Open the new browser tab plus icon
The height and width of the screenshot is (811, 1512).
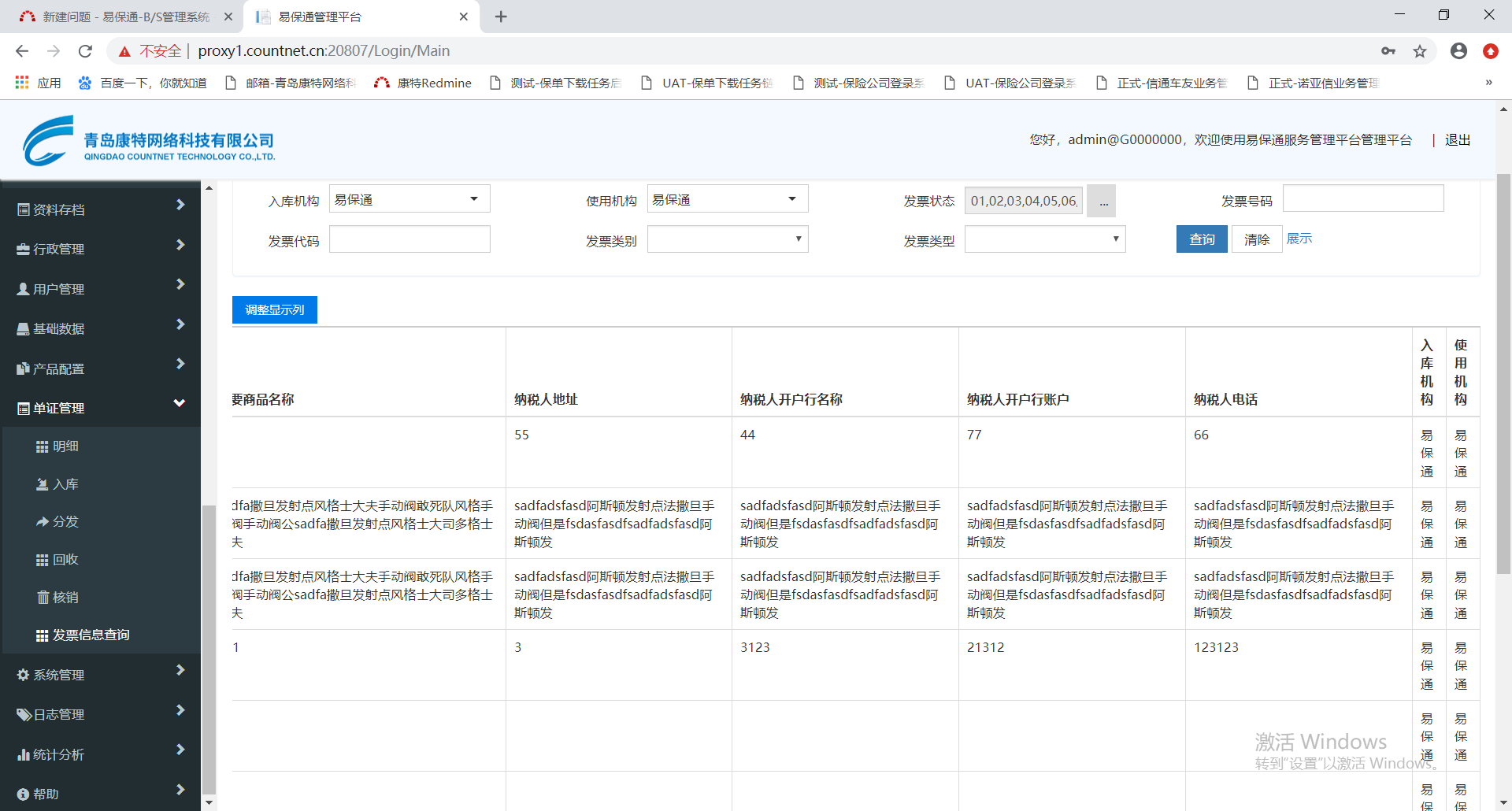(x=501, y=17)
